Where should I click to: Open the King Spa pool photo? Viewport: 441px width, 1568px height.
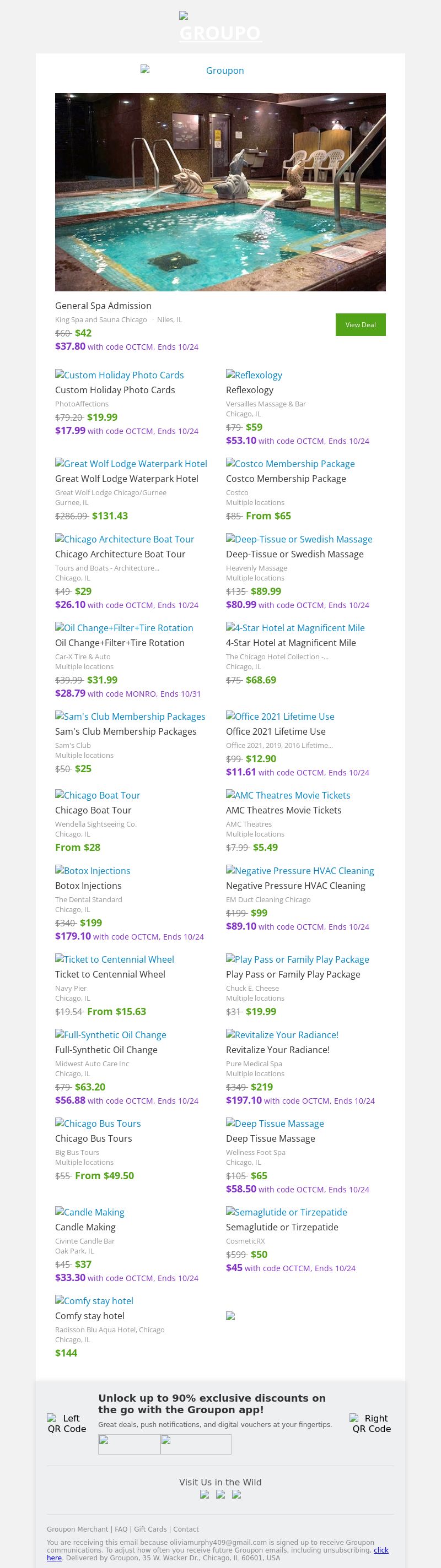click(220, 192)
